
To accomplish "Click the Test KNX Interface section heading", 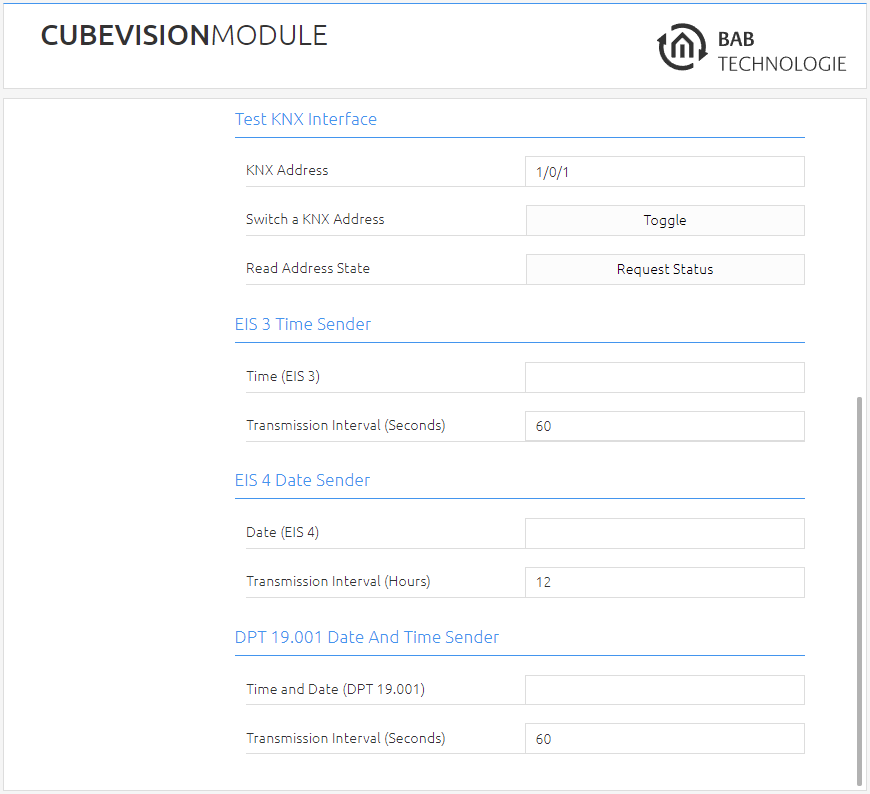I will (x=306, y=119).
